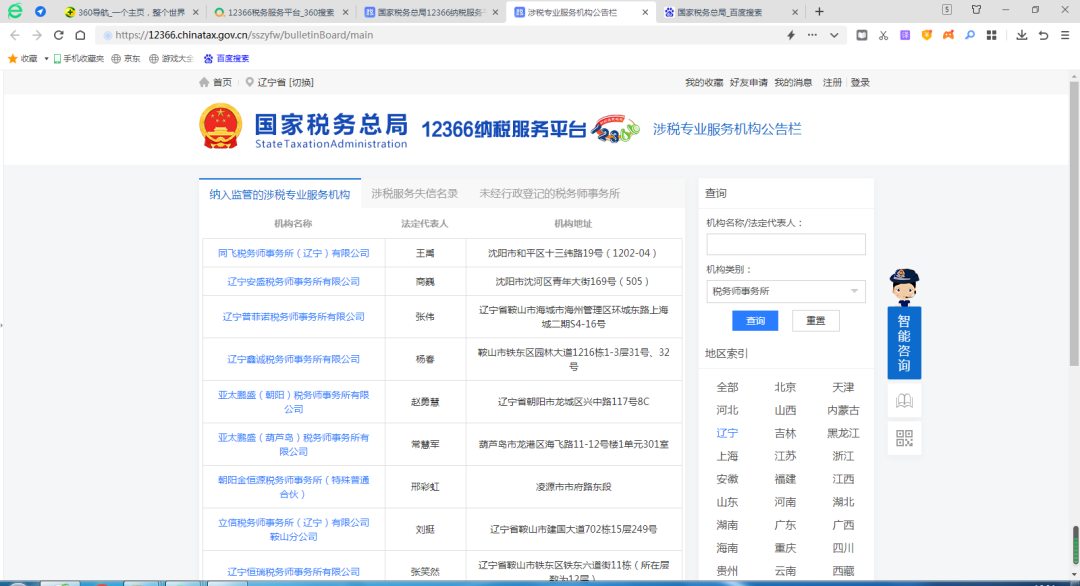Click the lightning speed-mode icon in address bar

[791, 35]
